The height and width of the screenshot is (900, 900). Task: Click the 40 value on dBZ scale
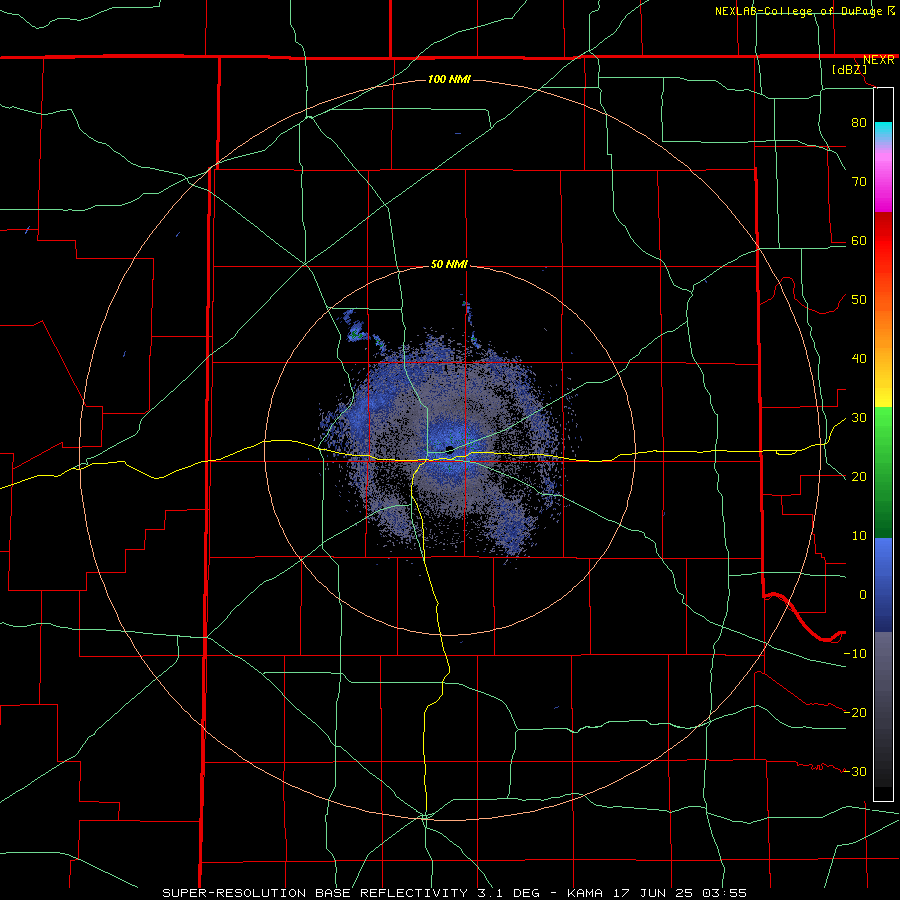pos(859,358)
